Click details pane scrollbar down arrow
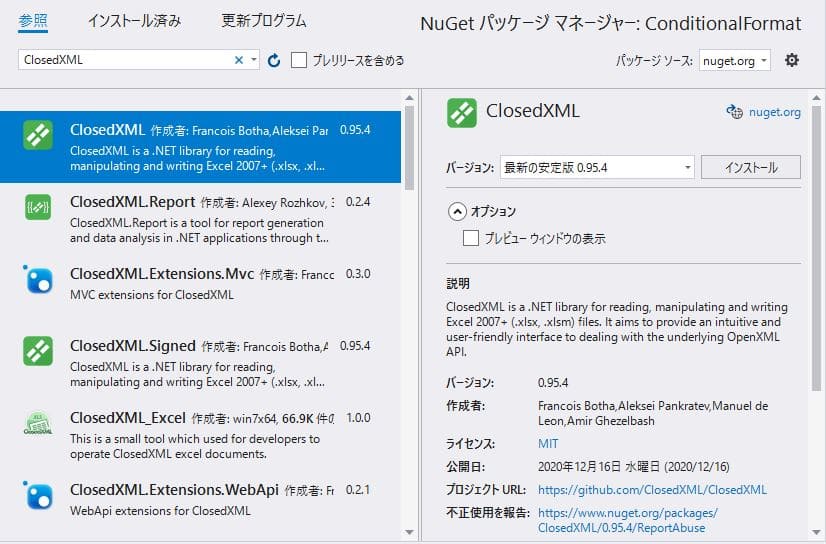Screen dimensions: 826x544 point(817,532)
